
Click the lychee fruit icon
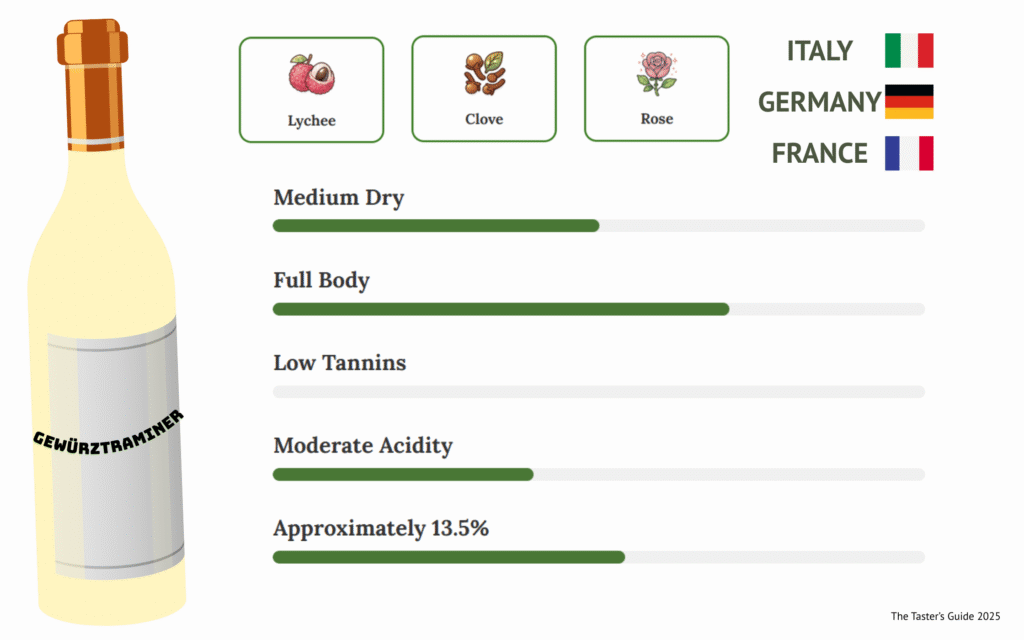[x=311, y=75]
